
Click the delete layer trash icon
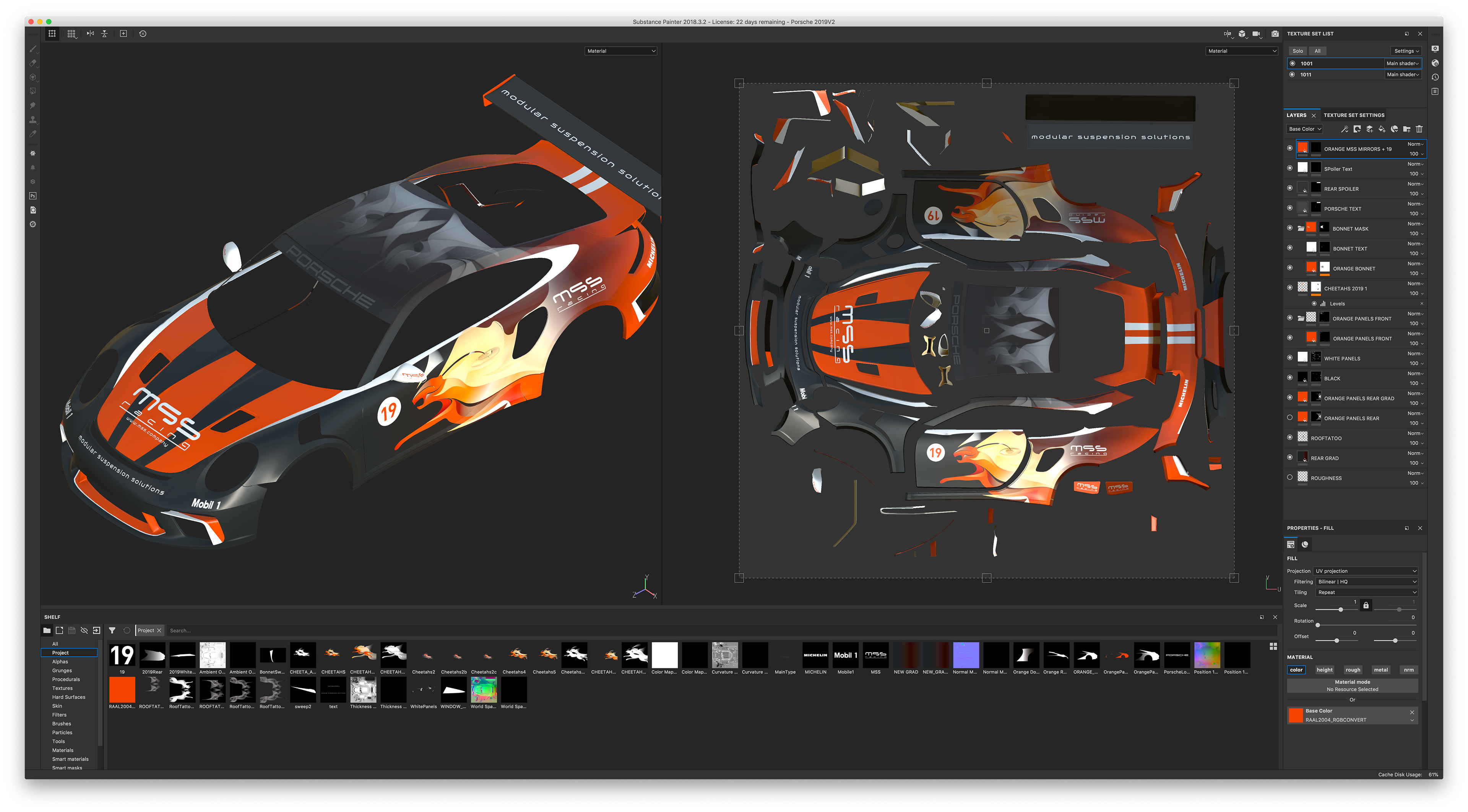click(1419, 129)
